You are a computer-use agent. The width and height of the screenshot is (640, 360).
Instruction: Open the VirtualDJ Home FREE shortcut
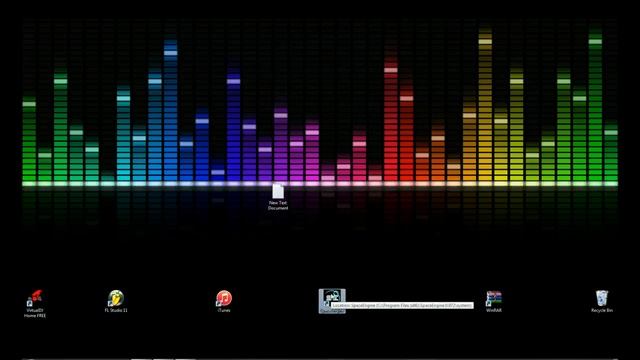[35, 304]
